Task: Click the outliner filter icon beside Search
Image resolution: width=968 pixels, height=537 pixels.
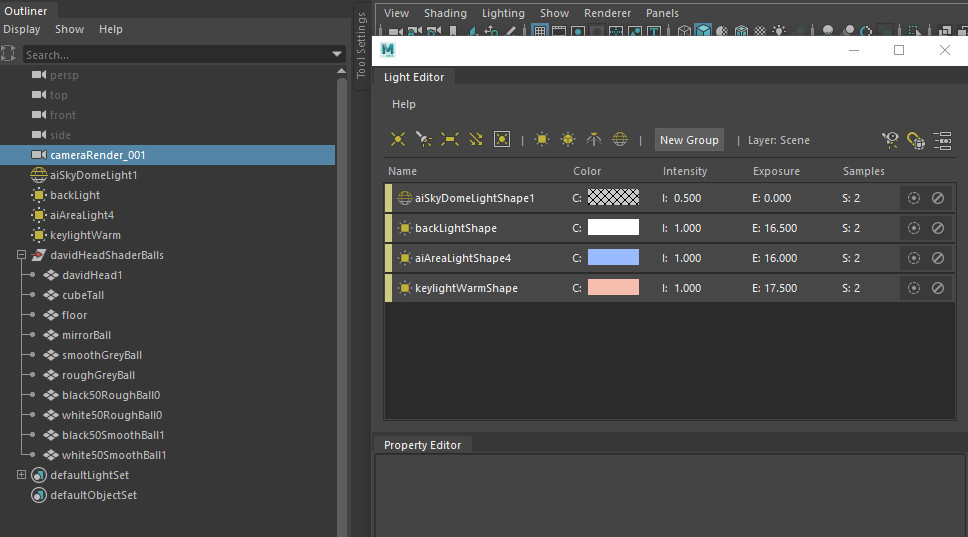Action: [8, 54]
